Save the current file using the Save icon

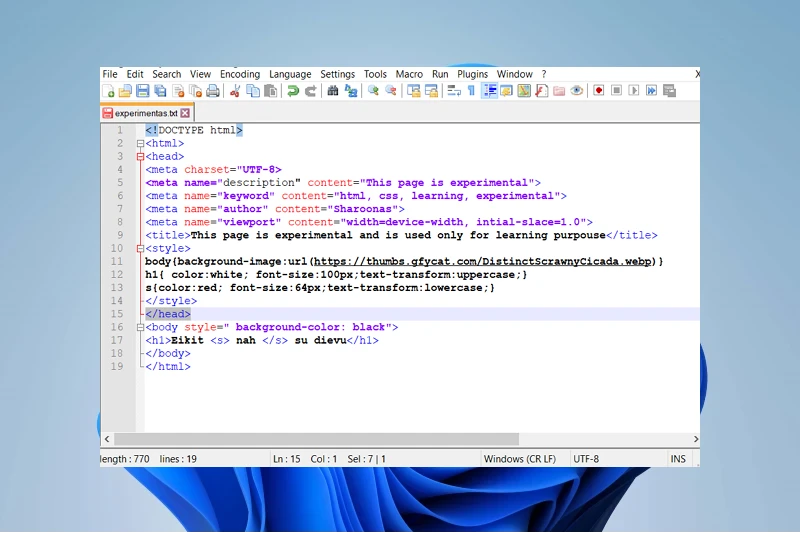pos(143,91)
